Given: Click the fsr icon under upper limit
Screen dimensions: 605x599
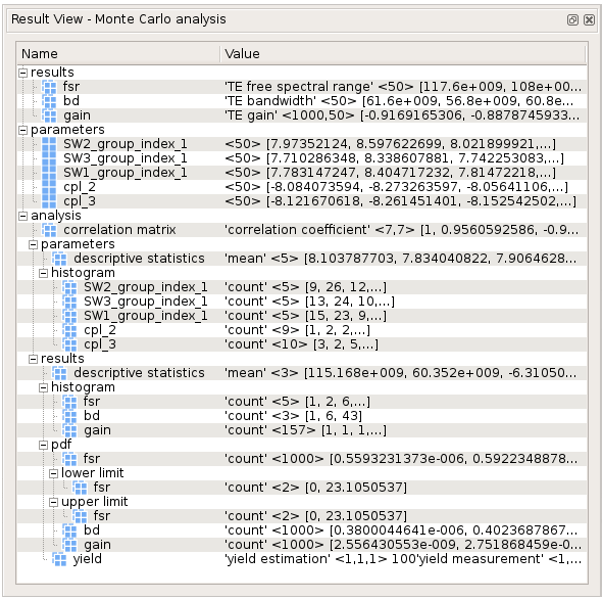Looking at the screenshot, I should point(80,516).
